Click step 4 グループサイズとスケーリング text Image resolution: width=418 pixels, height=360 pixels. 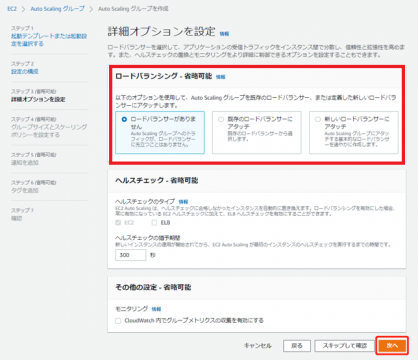pos(49,131)
